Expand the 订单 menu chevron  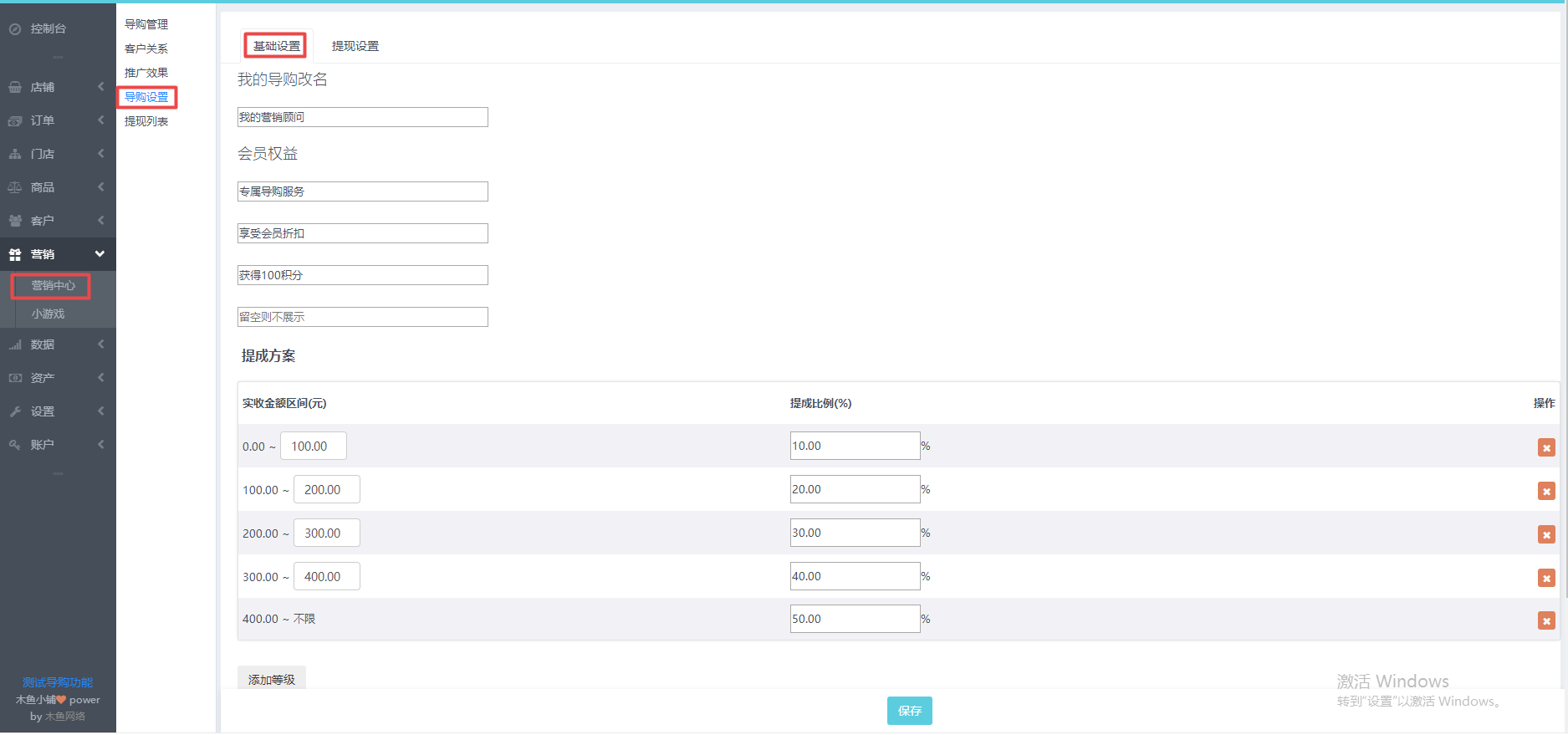tap(100, 120)
